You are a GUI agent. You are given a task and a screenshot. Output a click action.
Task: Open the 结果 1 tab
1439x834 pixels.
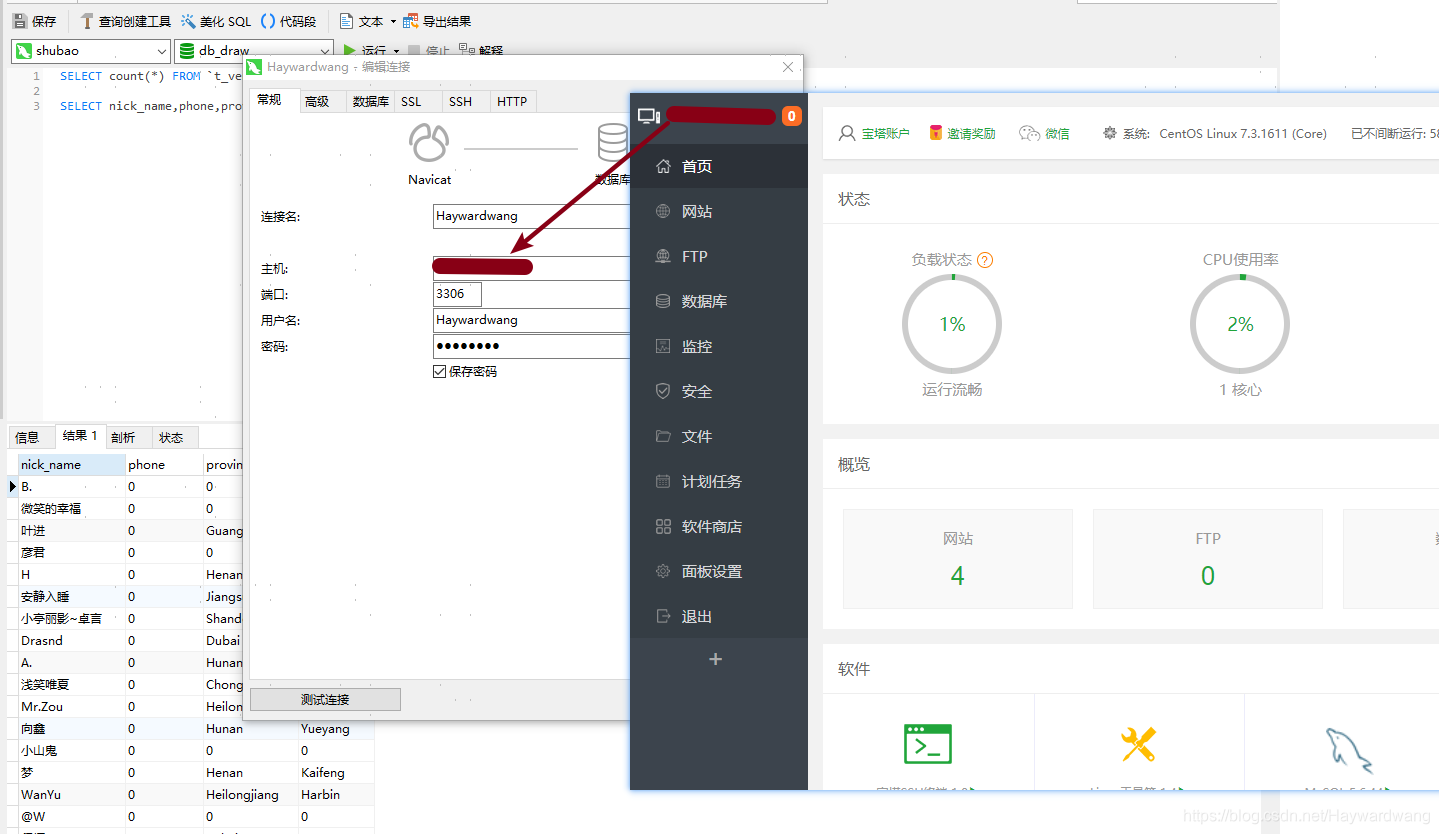coord(80,435)
